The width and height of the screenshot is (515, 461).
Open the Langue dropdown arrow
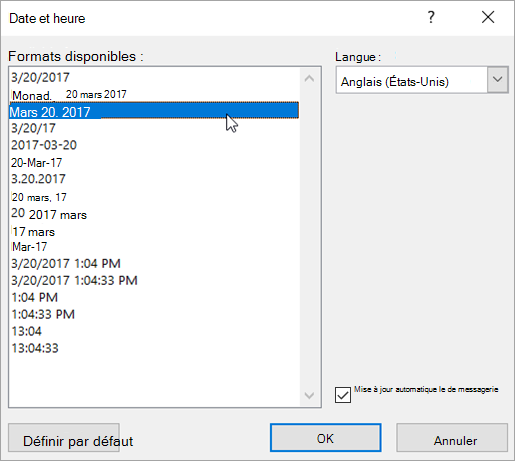point(498,80)
